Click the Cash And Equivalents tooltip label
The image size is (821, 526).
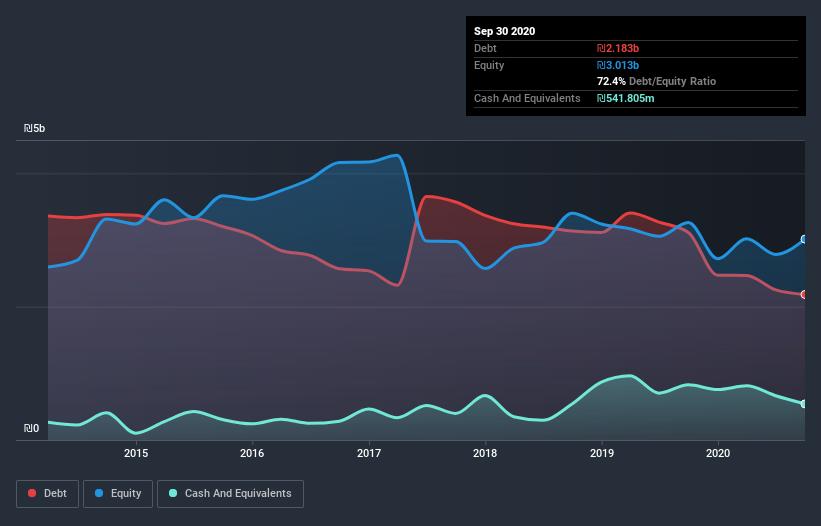pos(527,98)
